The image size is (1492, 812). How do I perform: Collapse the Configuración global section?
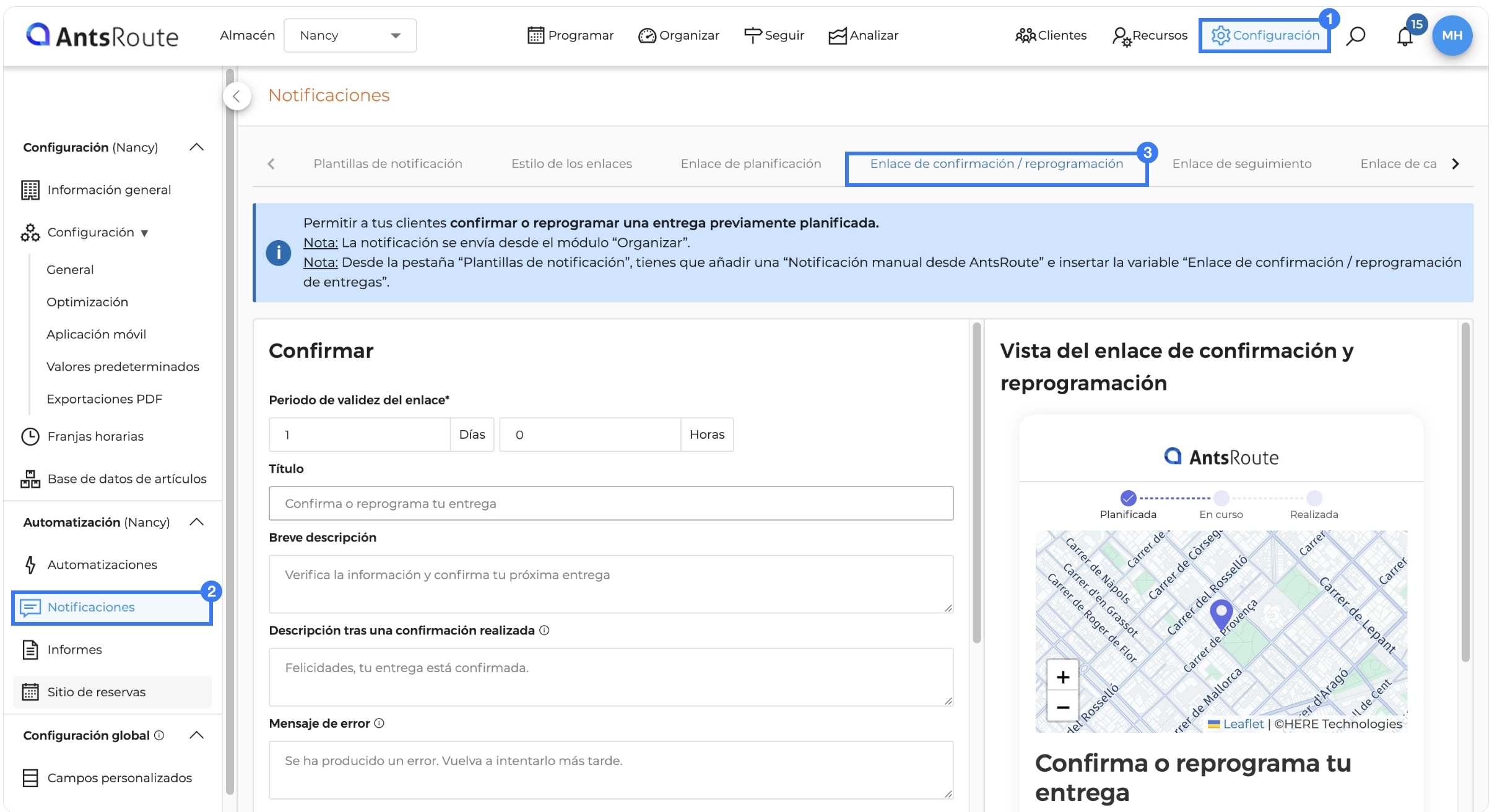(x=197, y=735)
